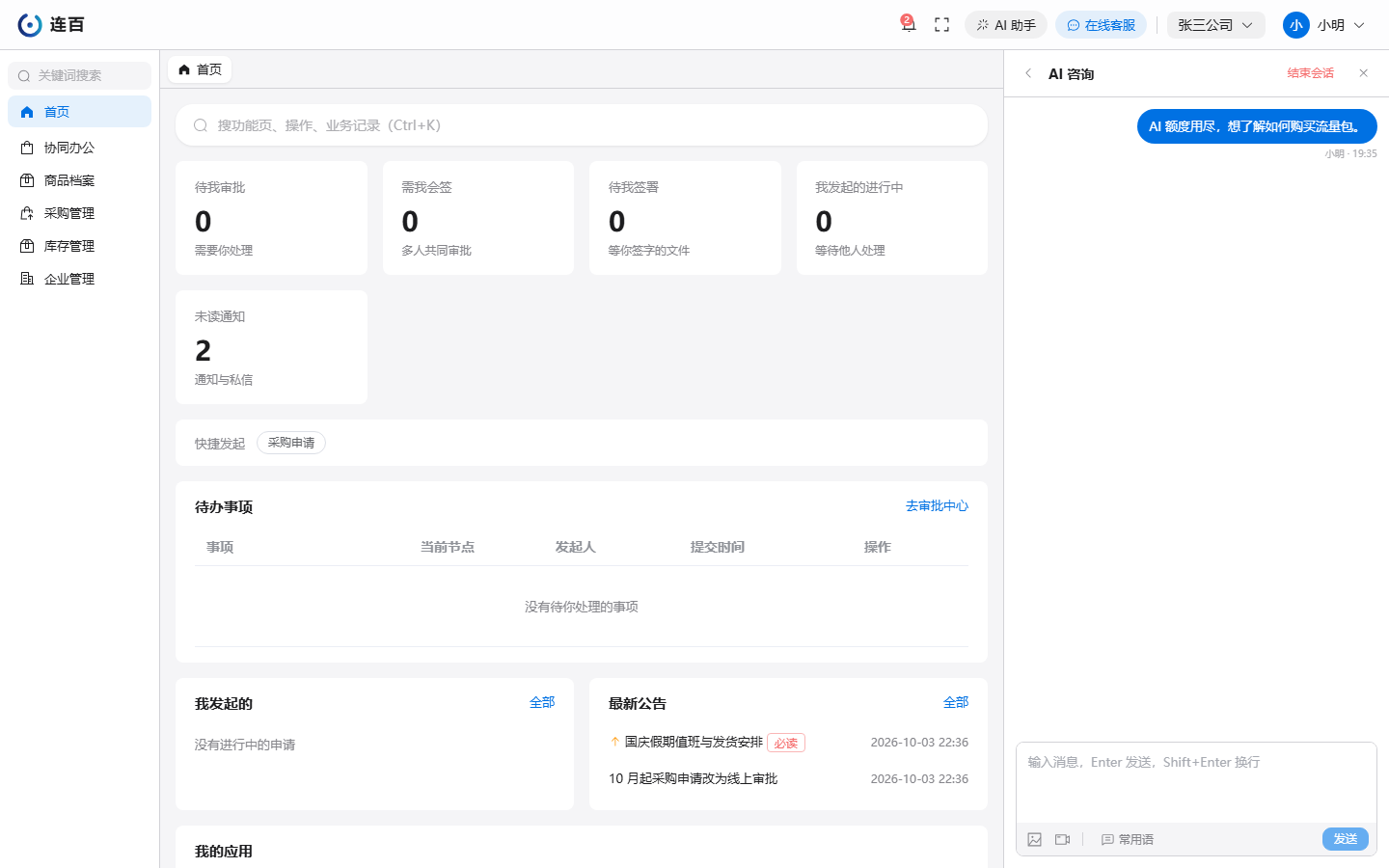Click the 库存管理 sidebar icon
The height and width of the screenshot is (868, 1389).
point(27,246)
